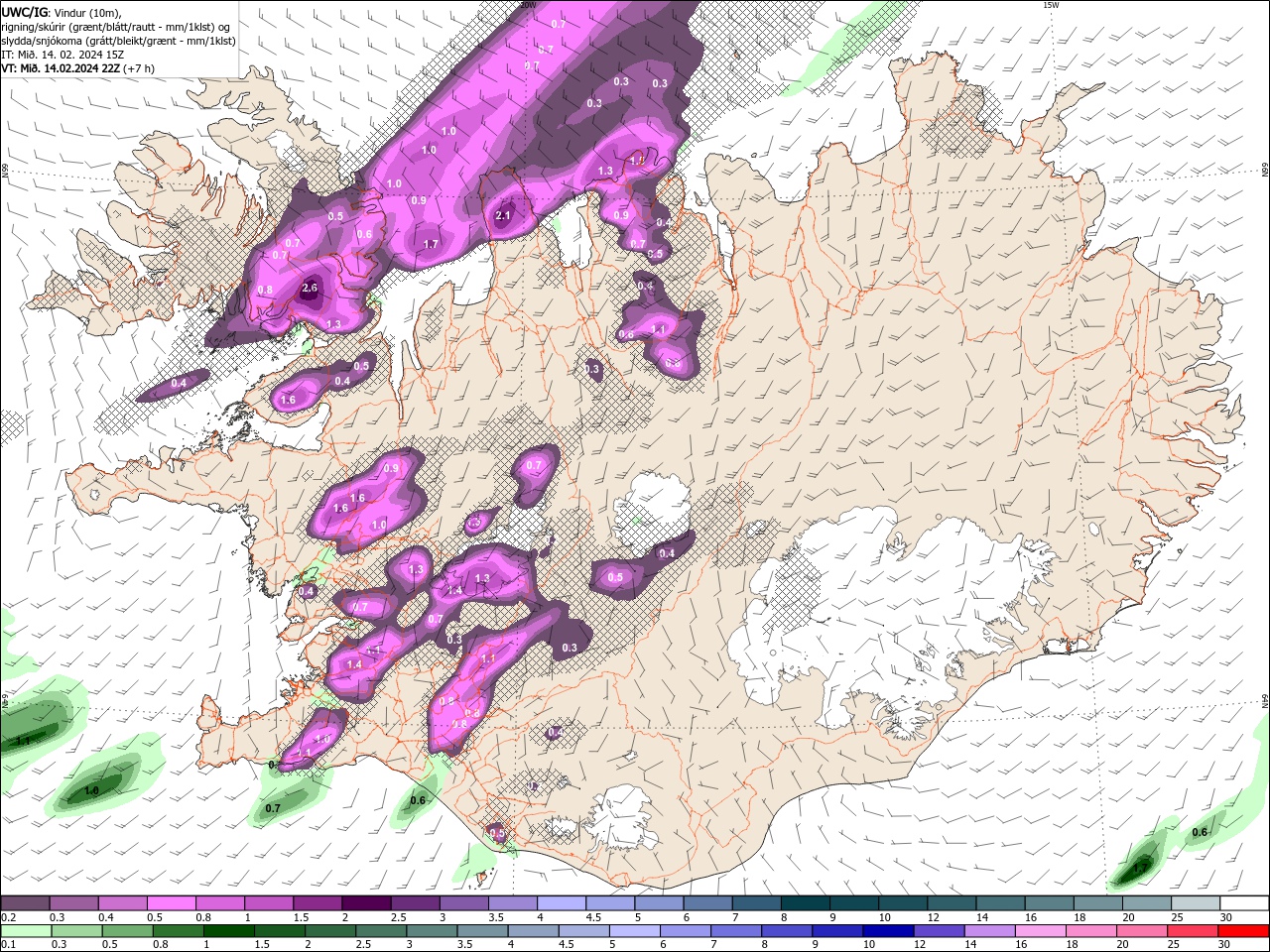Viewport: 1270px width, 952px height.
Task: Select the darkest green lower-legend swatch between 1 and 1.5
Action: (229, 931)
